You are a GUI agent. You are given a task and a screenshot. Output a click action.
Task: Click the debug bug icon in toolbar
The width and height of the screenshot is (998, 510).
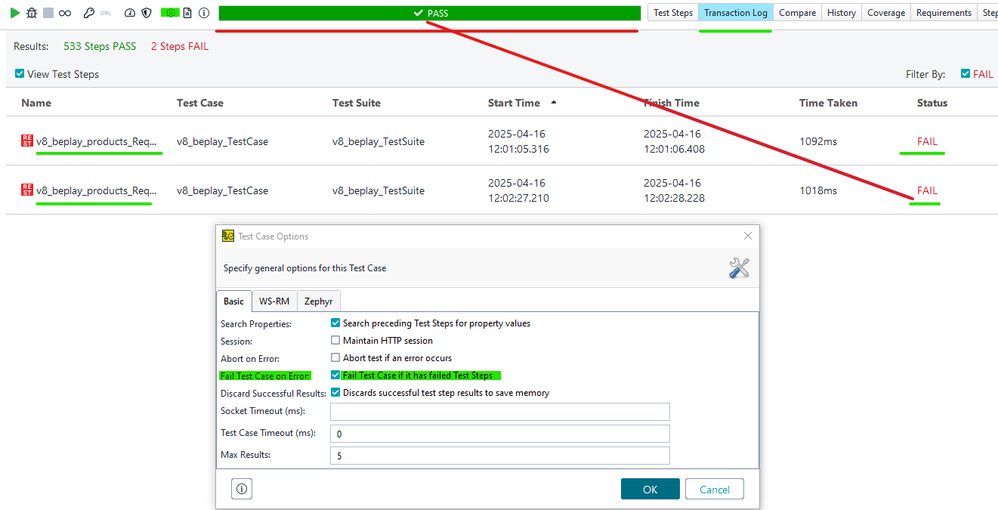pyautogui.click(x=32, y=13)
